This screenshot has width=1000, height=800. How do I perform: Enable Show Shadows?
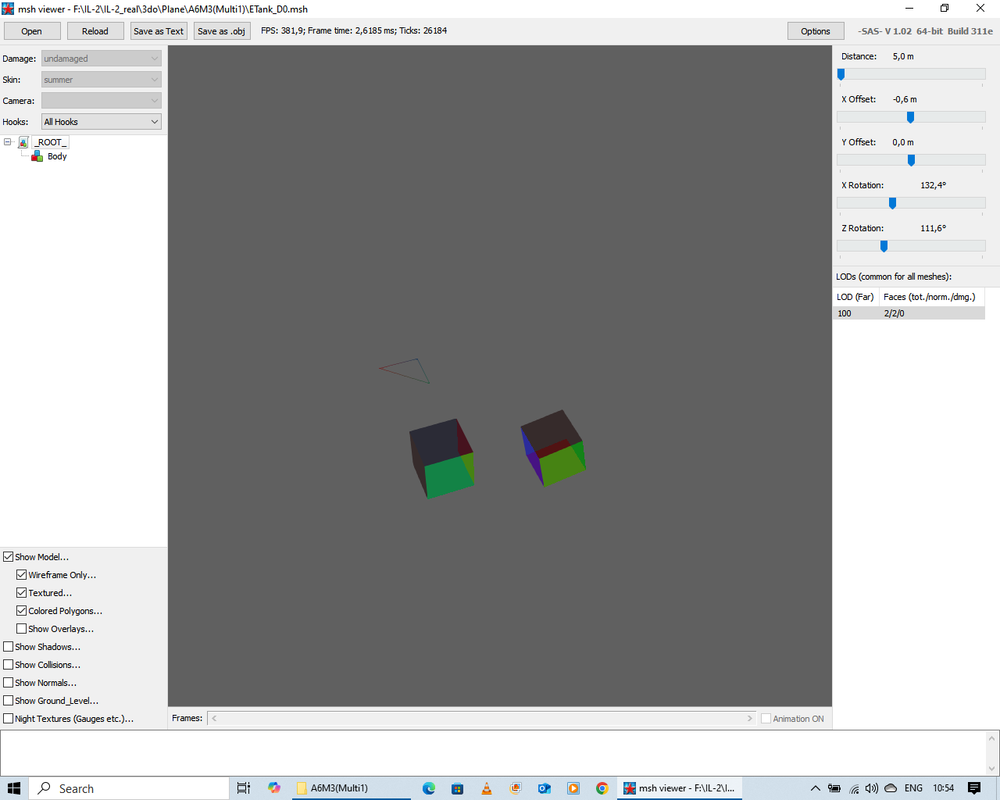[8, 646]
